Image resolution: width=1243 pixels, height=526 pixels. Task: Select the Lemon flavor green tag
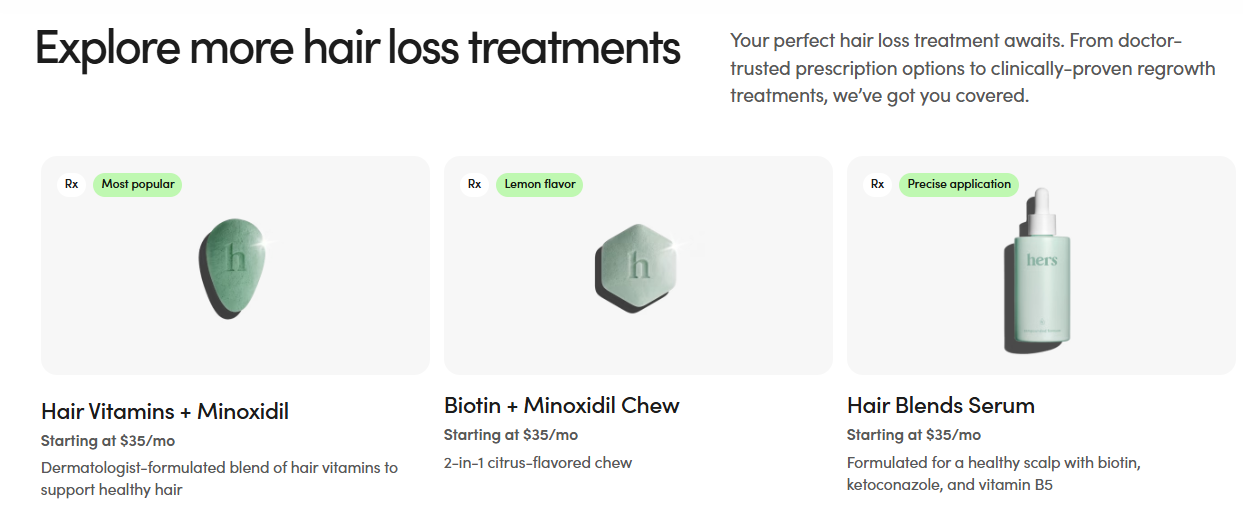(540, 184)
